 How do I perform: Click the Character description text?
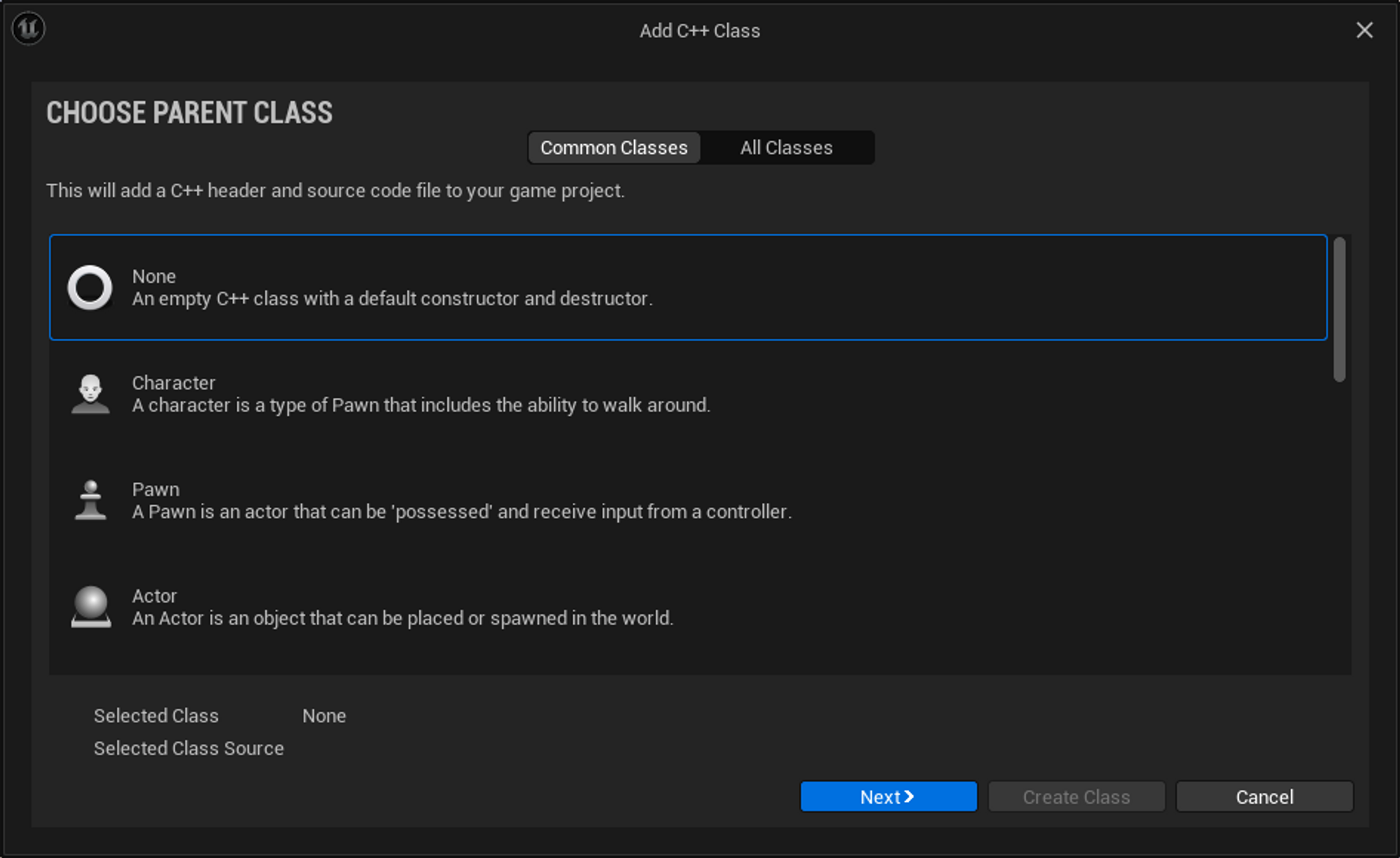tap(421, 405)
